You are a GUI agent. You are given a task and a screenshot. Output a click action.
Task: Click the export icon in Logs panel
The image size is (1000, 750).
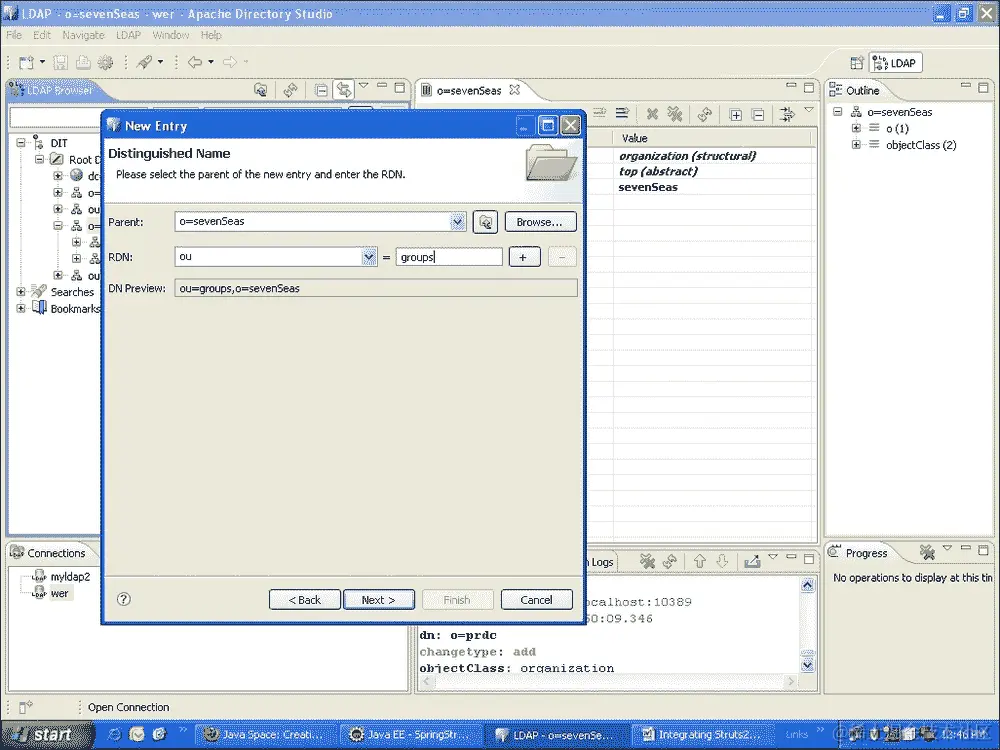click(x=753, y=561)
